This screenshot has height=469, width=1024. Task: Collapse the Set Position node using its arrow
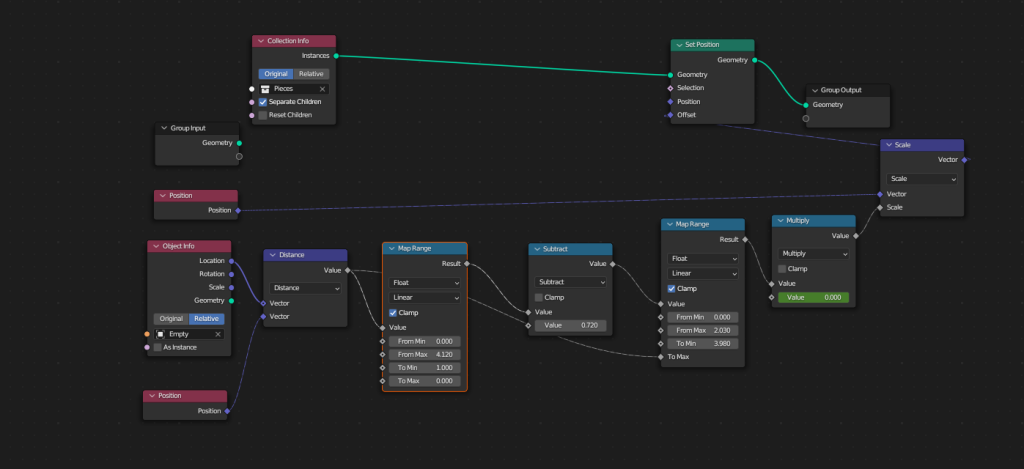tap(678, 45)
